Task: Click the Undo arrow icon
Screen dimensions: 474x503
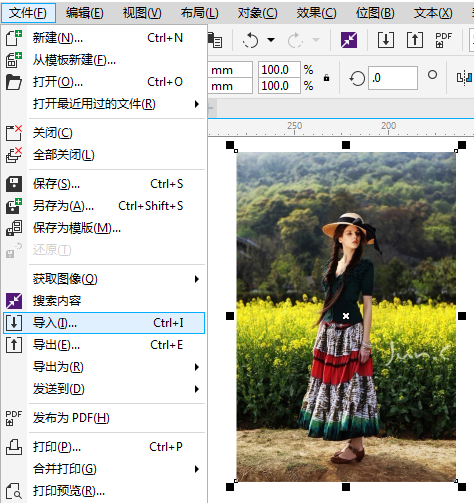Action: [250, 40]
